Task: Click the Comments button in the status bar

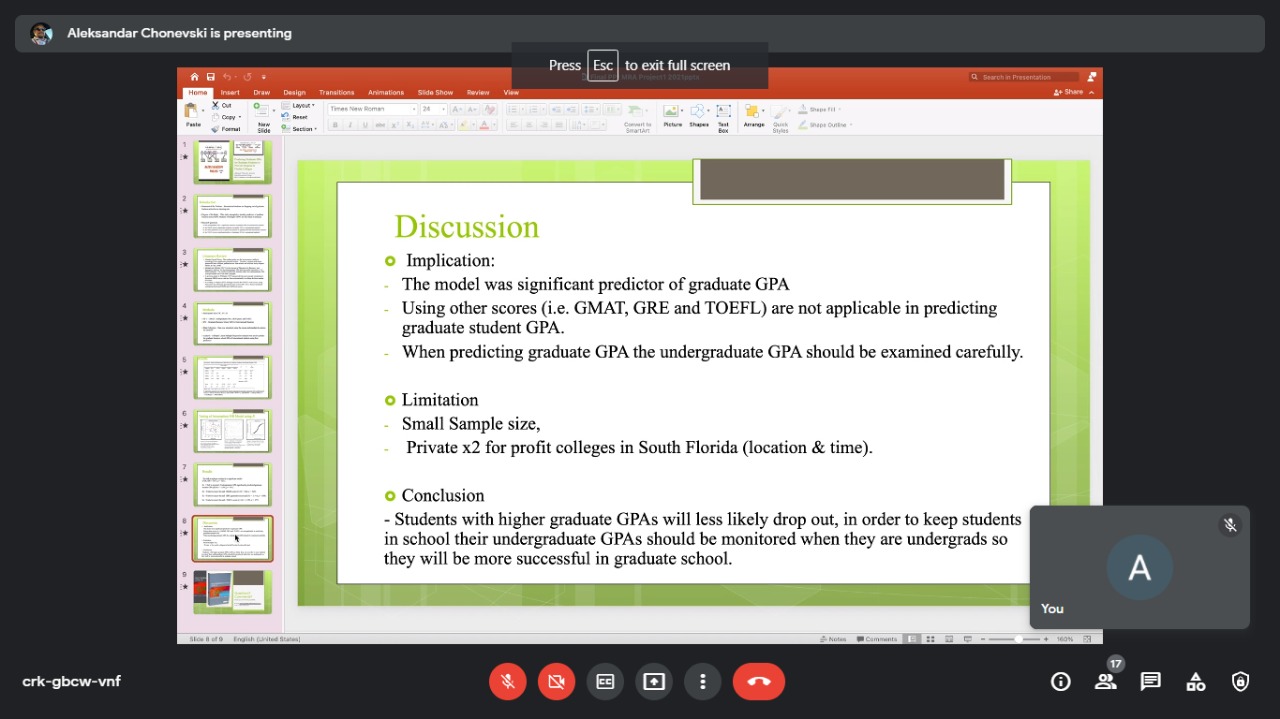Action: point(878,639)
